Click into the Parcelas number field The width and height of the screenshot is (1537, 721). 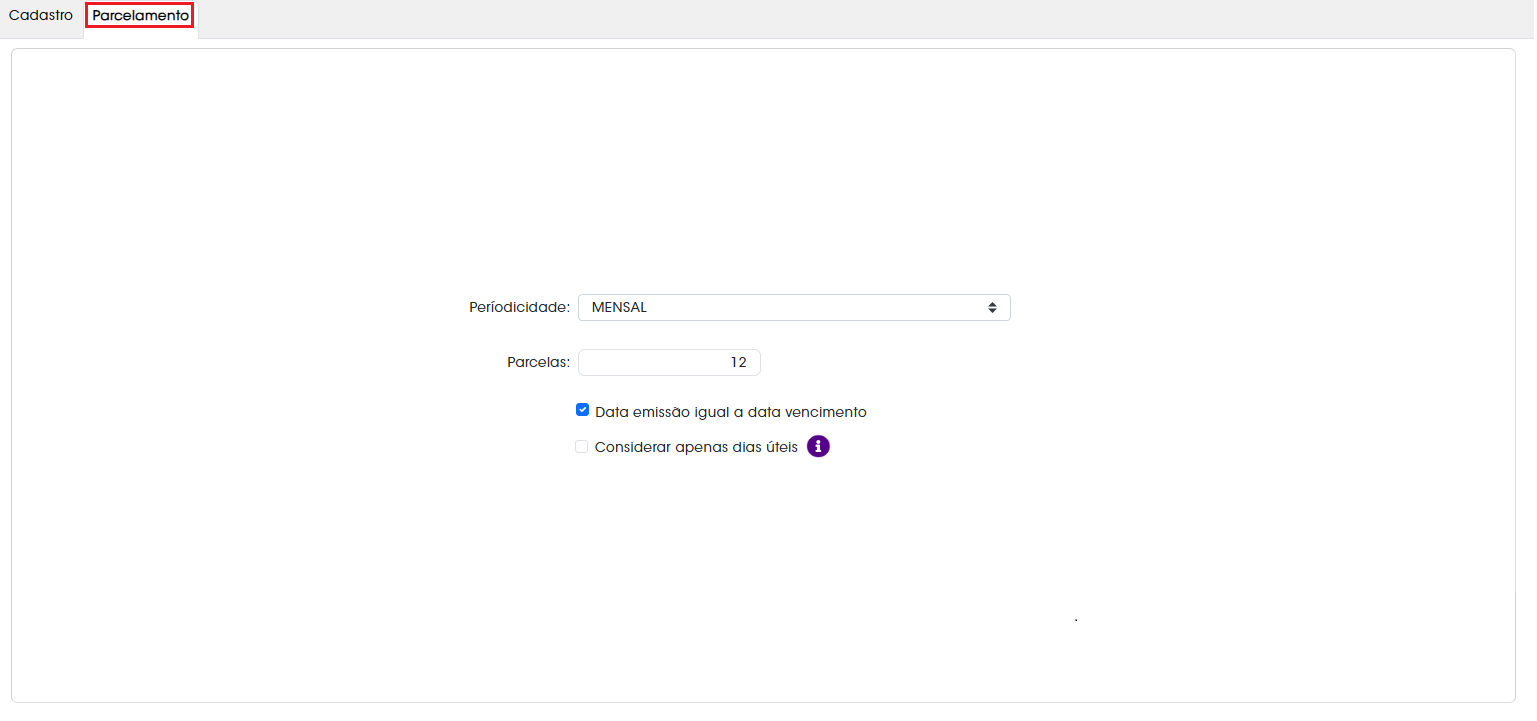(x=669, y=362)
